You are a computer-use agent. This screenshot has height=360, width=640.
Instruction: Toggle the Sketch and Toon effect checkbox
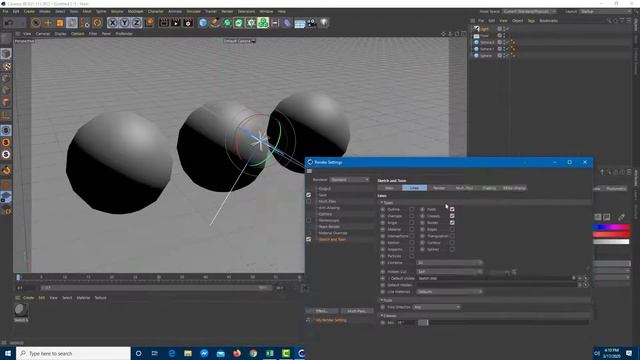(x=309, y=239)
